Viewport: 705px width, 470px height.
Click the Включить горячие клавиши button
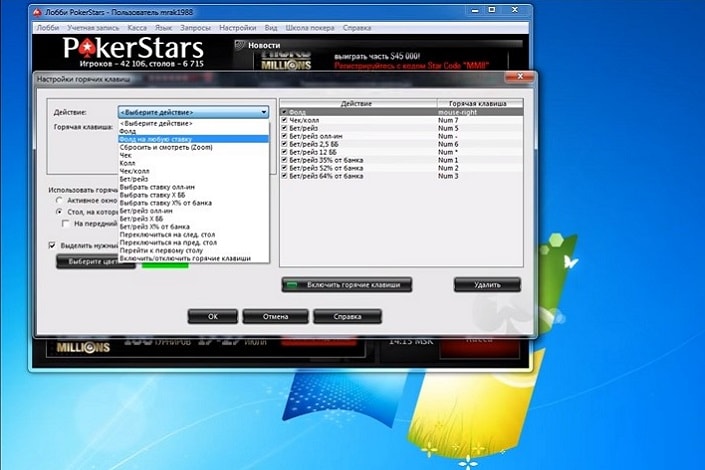click(x=347, y=285)
